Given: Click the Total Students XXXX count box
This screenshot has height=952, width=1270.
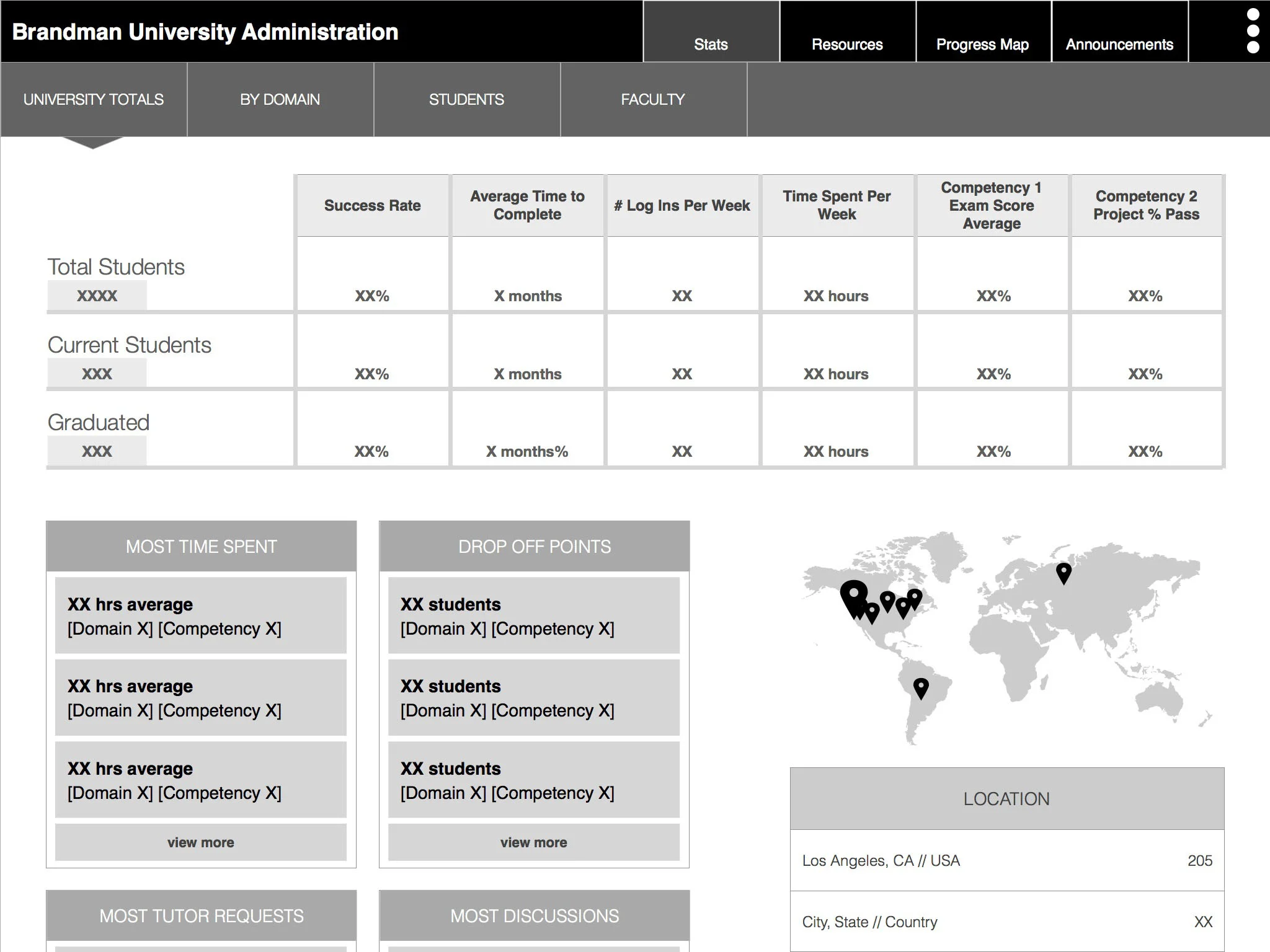Looking at the screenshot, I should tap(97, 296).
